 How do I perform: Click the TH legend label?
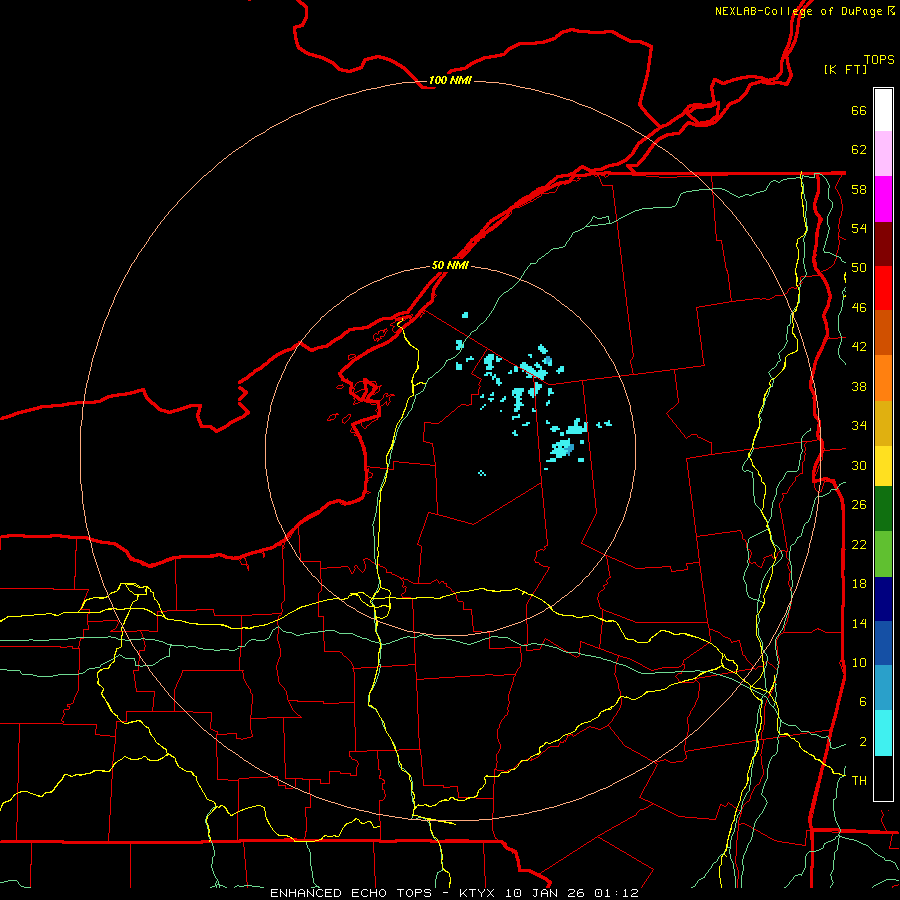859,781
